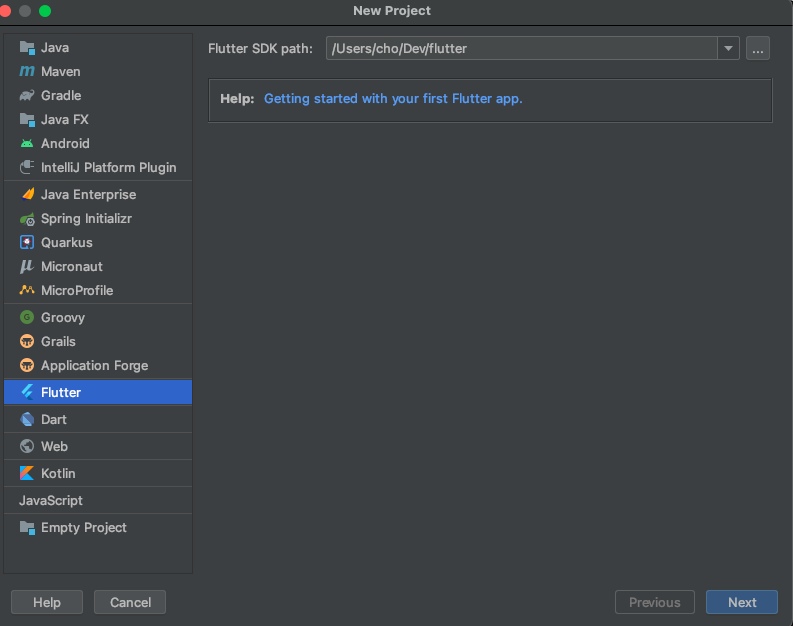This screenshot has height=626, width=793.
Task: Click the Help button
Action: (47, 602)
